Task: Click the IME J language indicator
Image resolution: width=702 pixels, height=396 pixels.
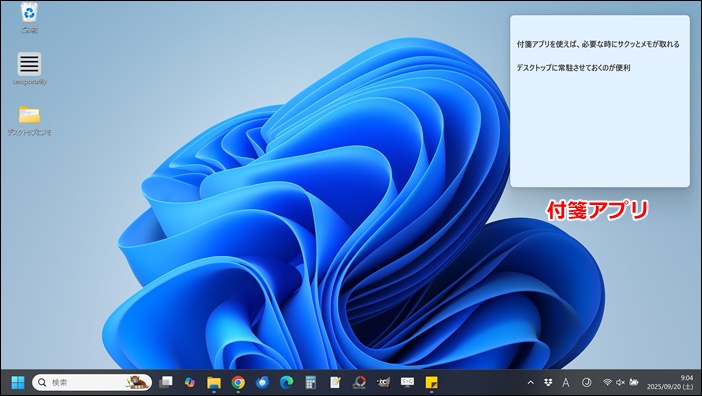Action: (586, 383)
